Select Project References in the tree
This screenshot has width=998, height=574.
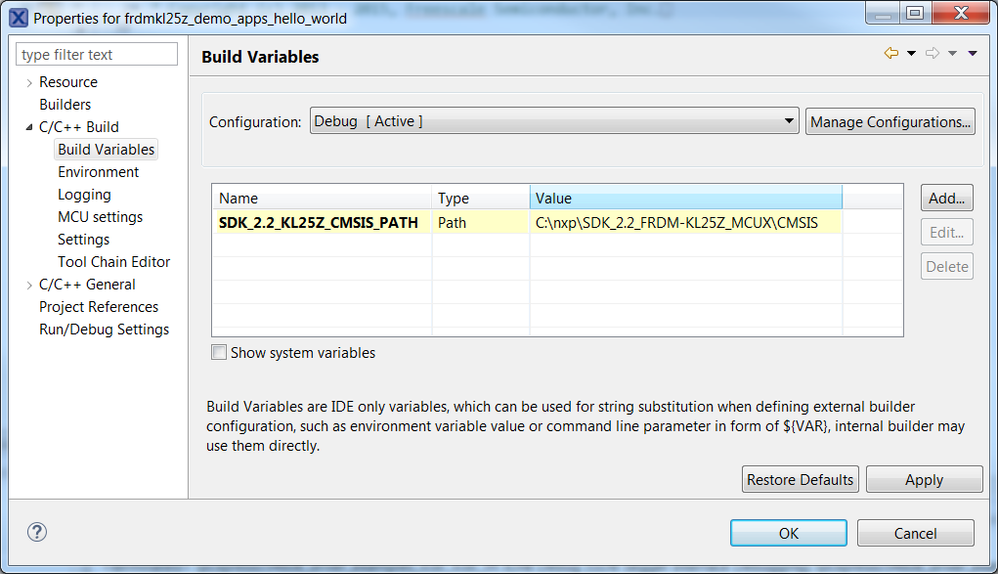99,307
